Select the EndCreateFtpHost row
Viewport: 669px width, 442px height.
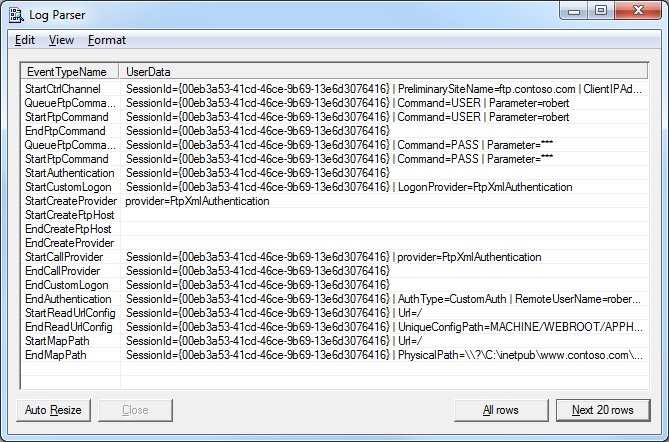click(68, 229)
